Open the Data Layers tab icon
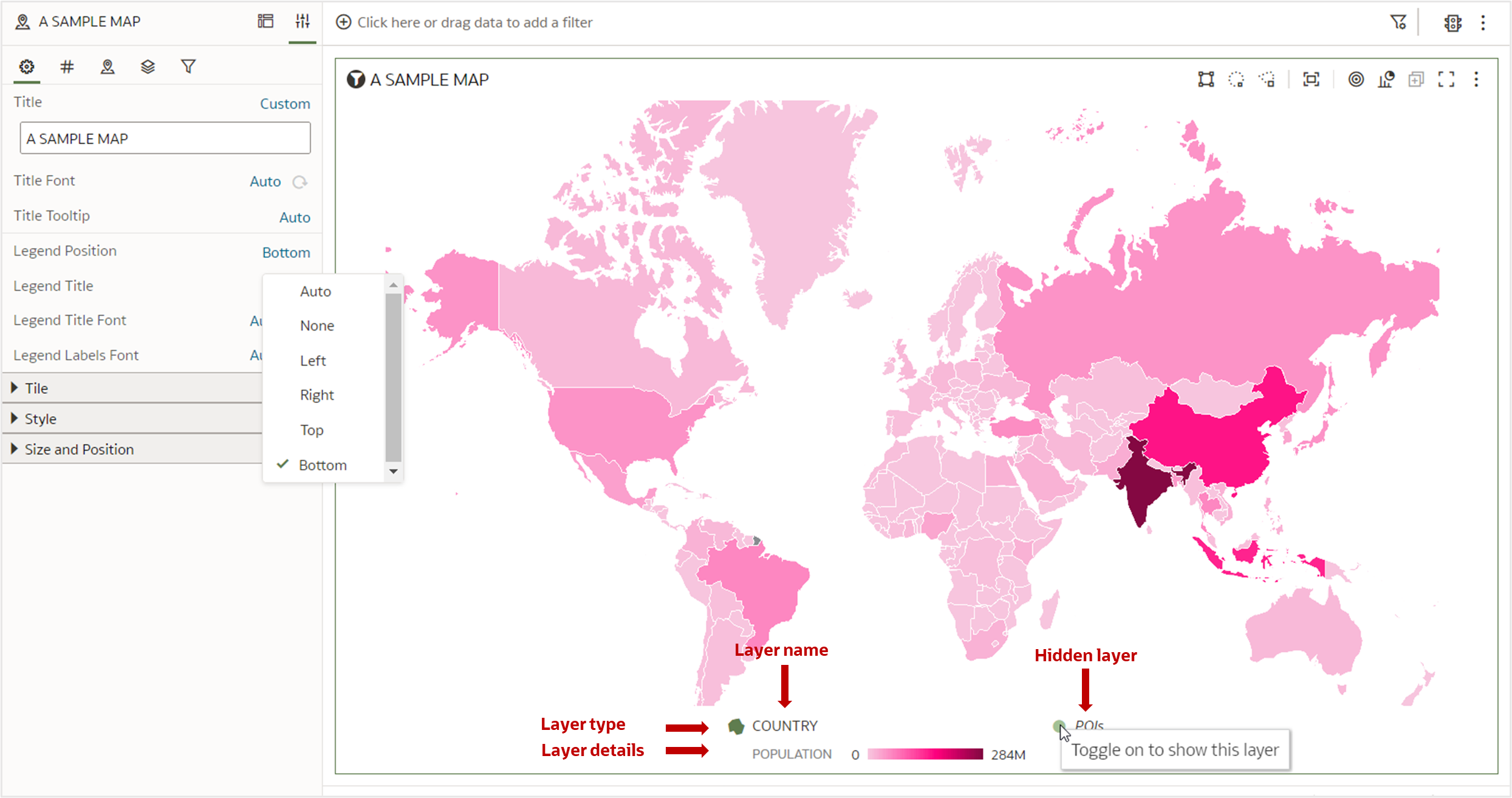The height and width of the screenshot is (798, 1512). pos(148,67)
